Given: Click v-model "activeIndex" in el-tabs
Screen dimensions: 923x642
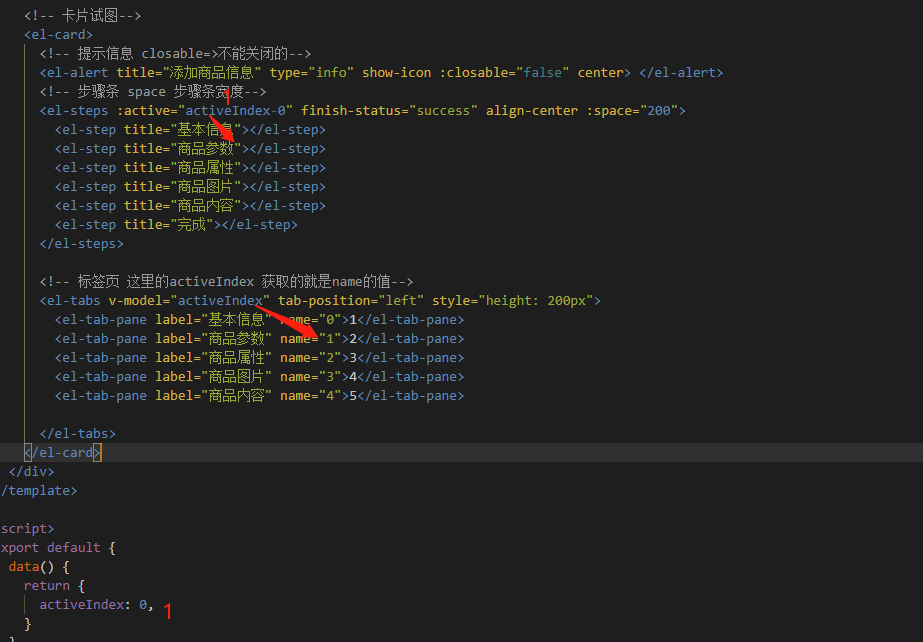Looking at the screenshot, I should point(220,301).
